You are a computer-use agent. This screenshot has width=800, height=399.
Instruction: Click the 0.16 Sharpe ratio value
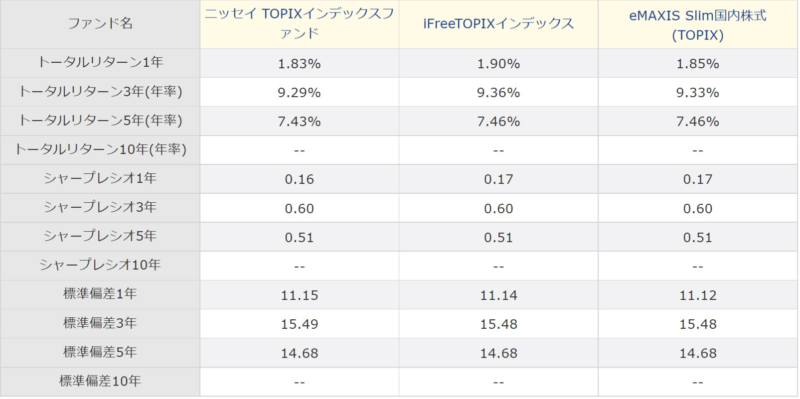(x=299, y=180)
